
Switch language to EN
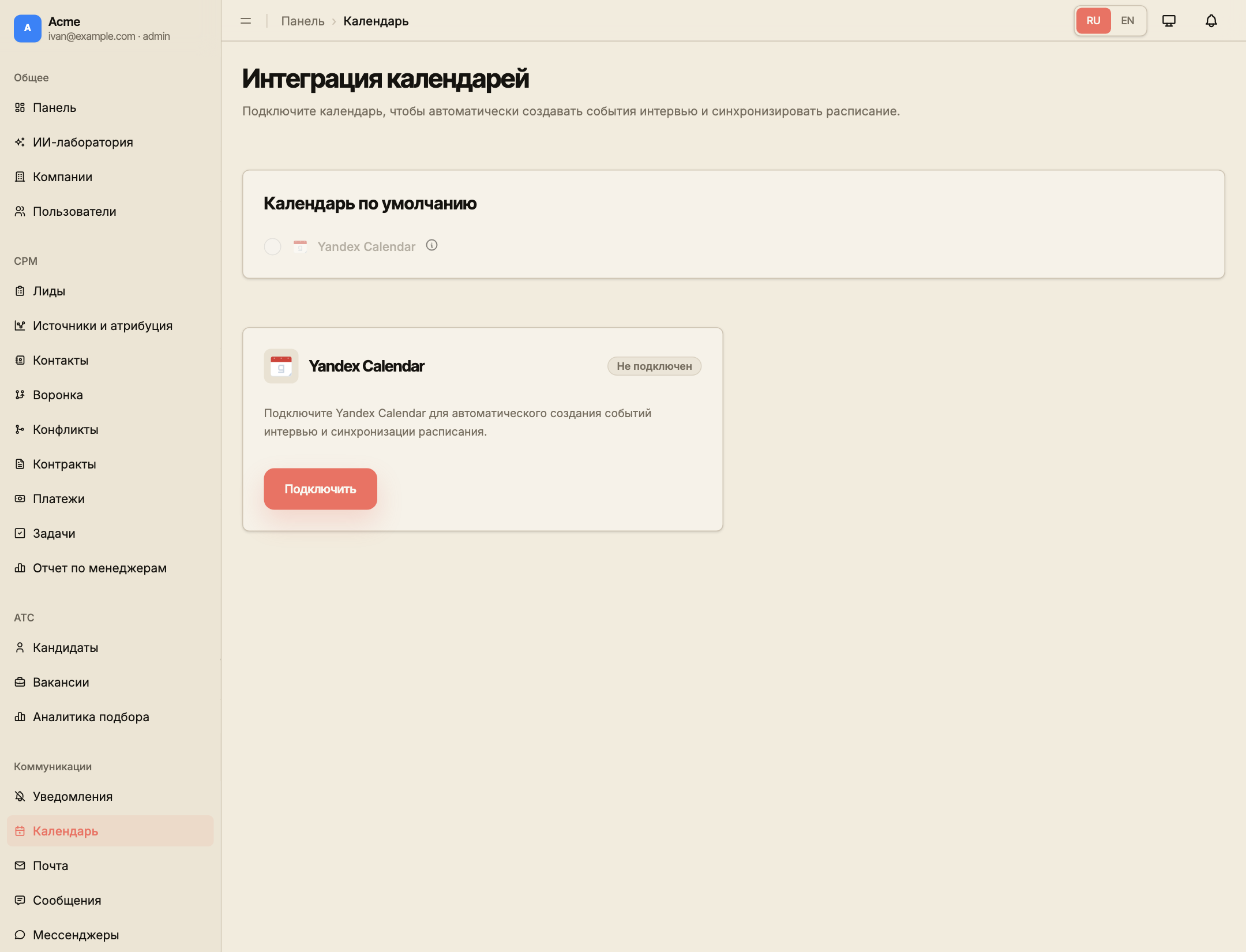[x=1127, y=21]
